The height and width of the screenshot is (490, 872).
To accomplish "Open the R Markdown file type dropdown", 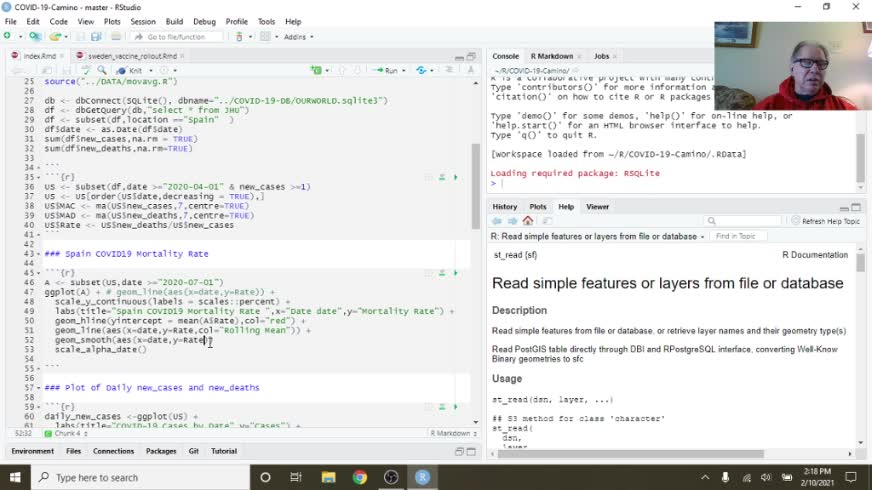I will 453,433.
